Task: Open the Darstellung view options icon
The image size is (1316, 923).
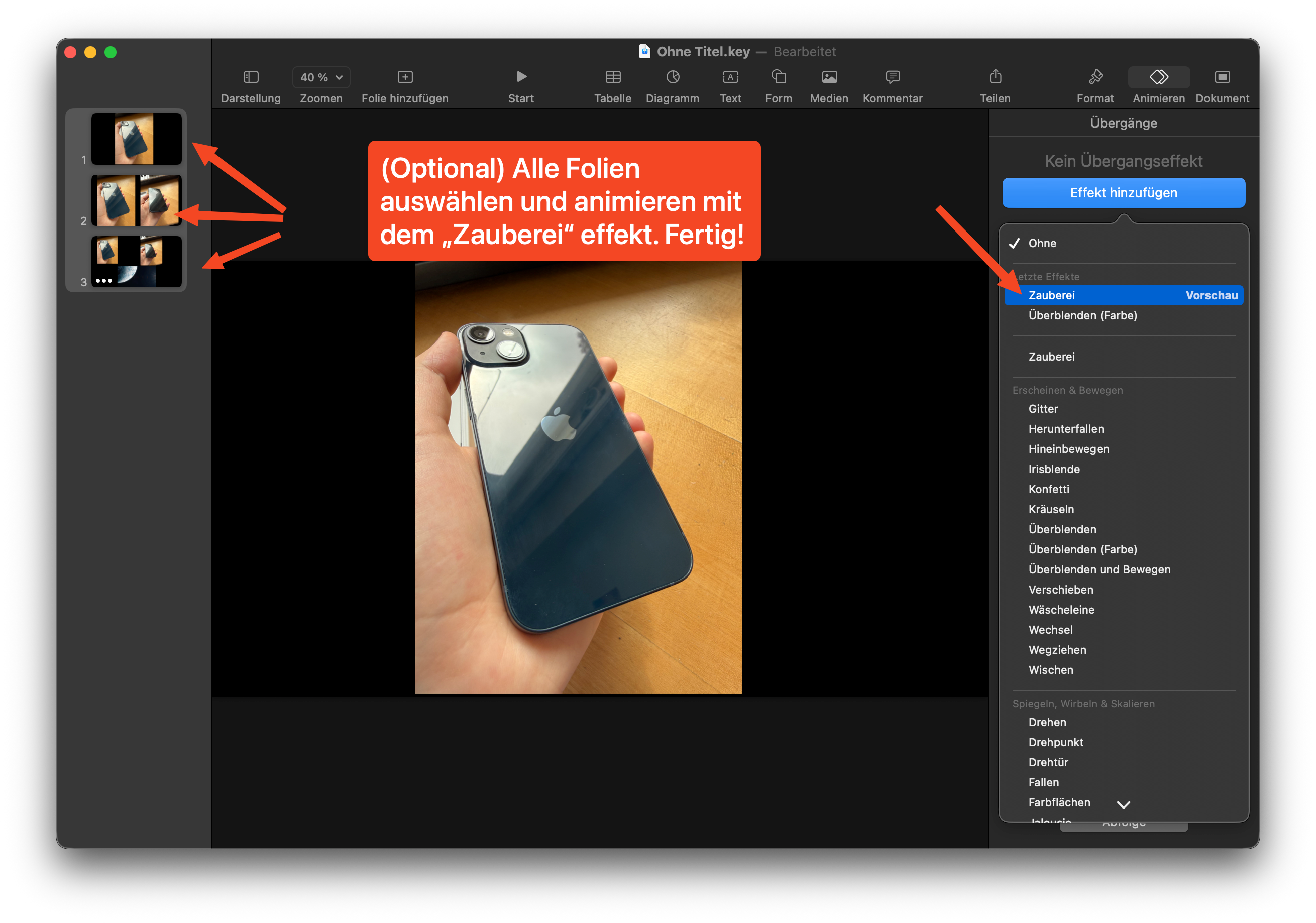Action: click(251, 77)
